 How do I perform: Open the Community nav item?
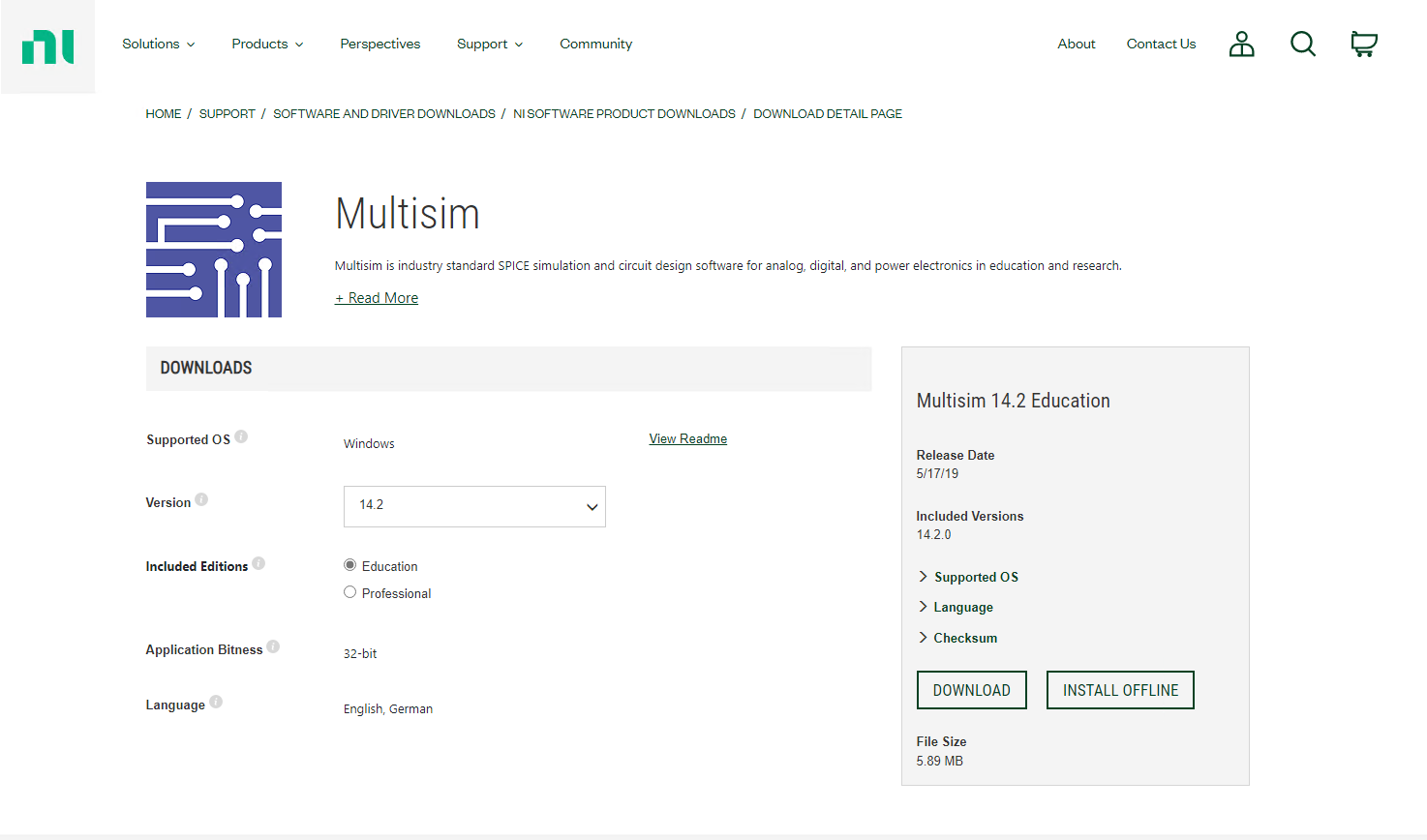click(595, 44)
